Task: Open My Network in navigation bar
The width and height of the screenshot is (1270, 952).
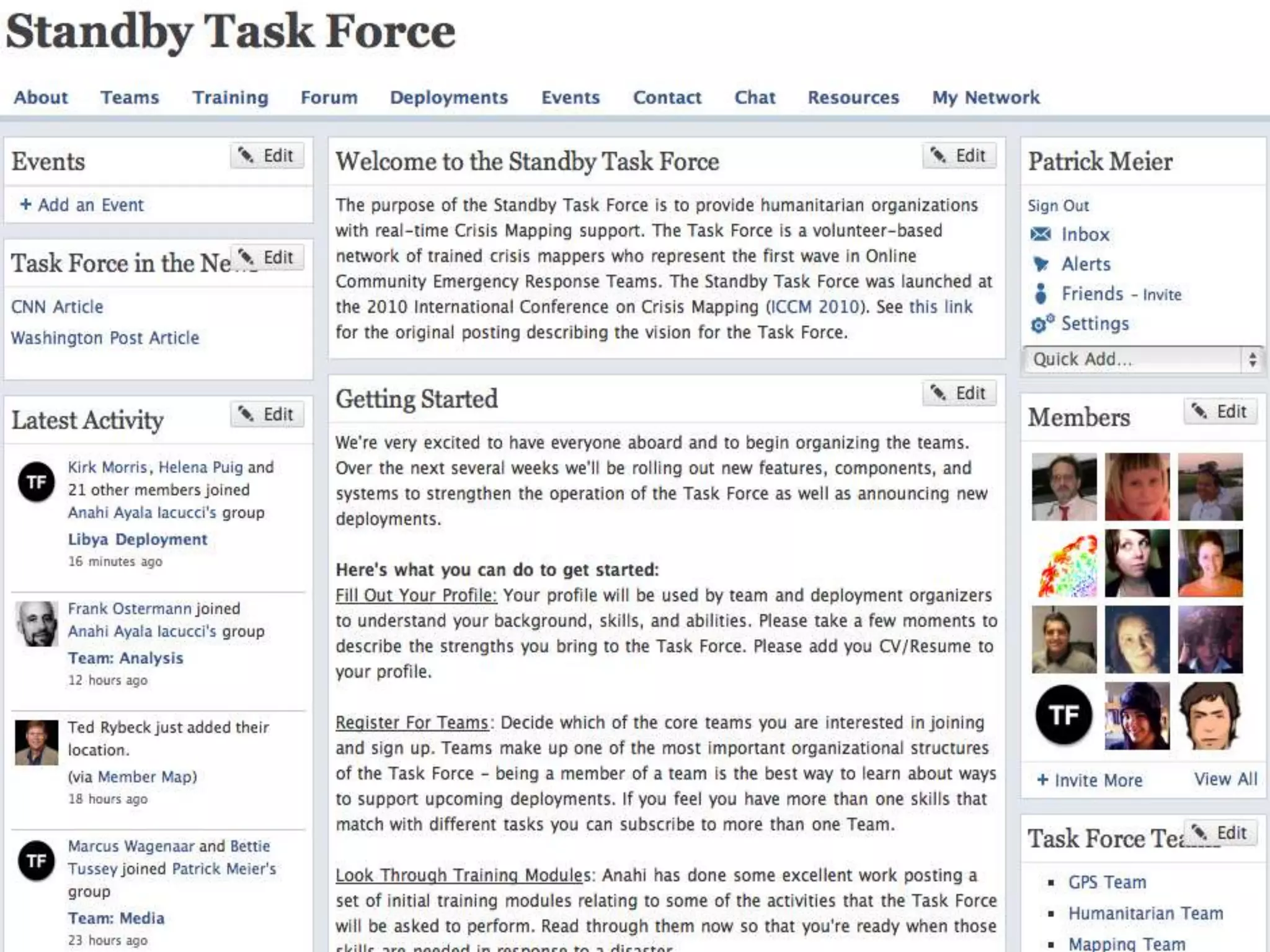Action: [985, 97]
